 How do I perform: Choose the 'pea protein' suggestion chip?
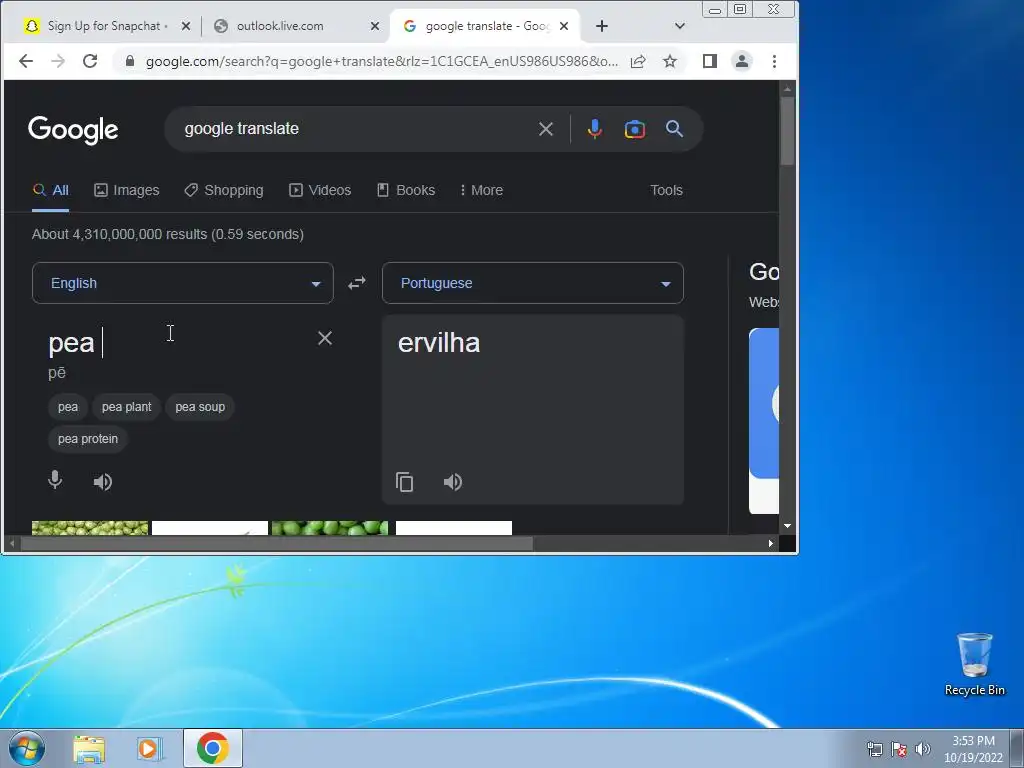coord(88,439)
